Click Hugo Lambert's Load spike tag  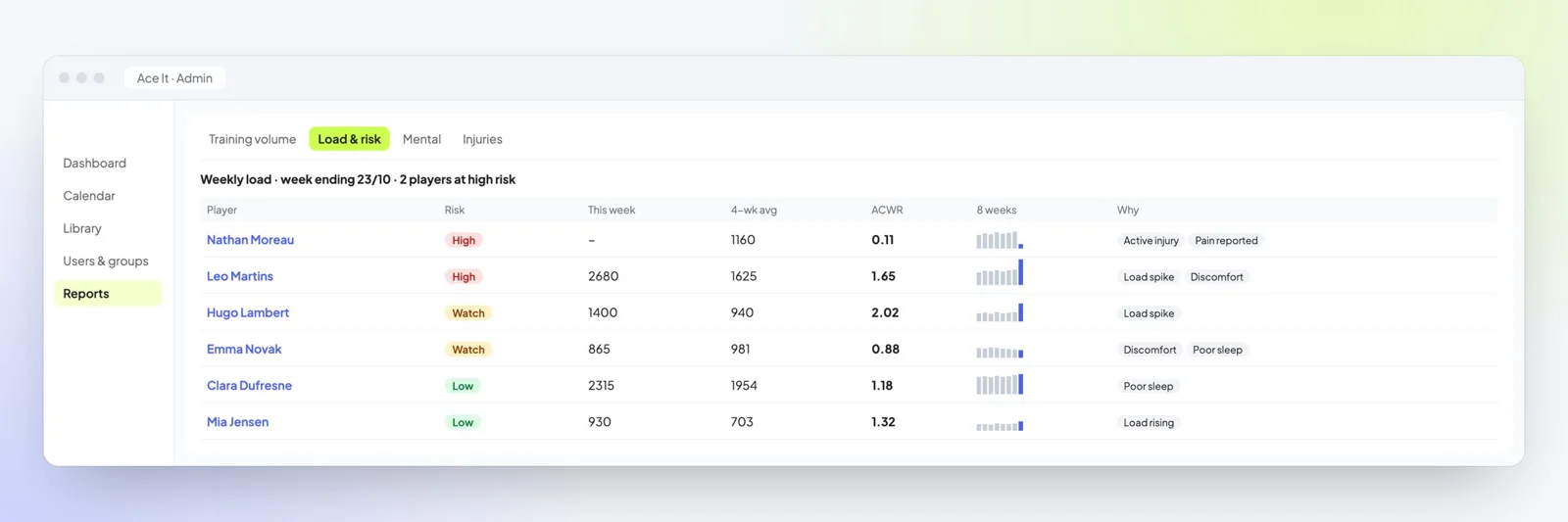click(x=1149, y=313)
